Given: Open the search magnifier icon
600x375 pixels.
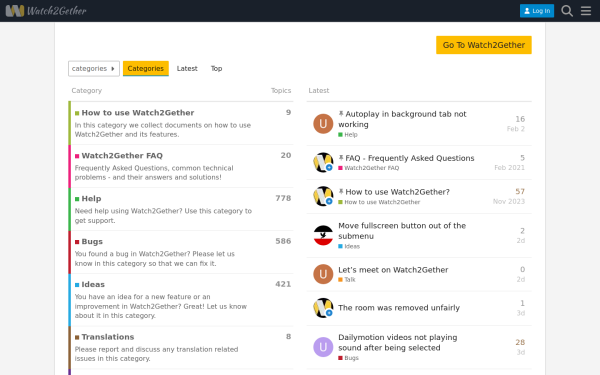Looking at the screenshot, I should [x=567, y=11].
